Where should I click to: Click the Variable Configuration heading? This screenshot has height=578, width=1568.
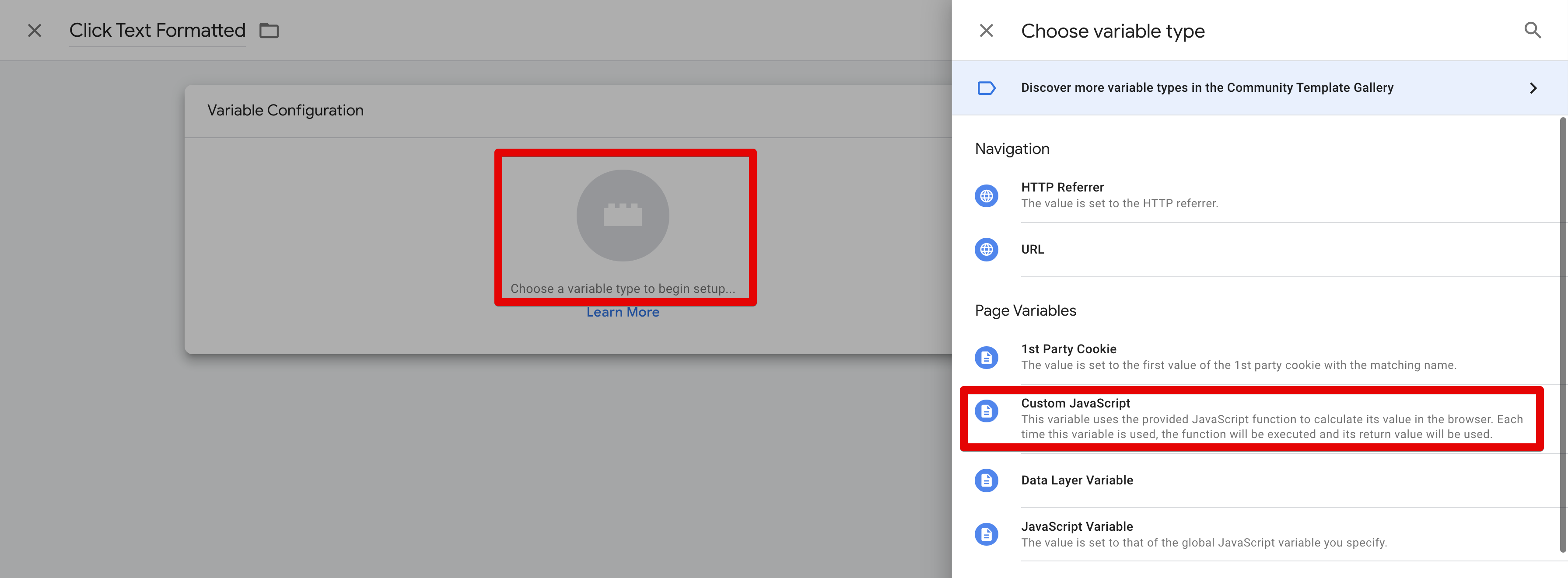point(285,110)
